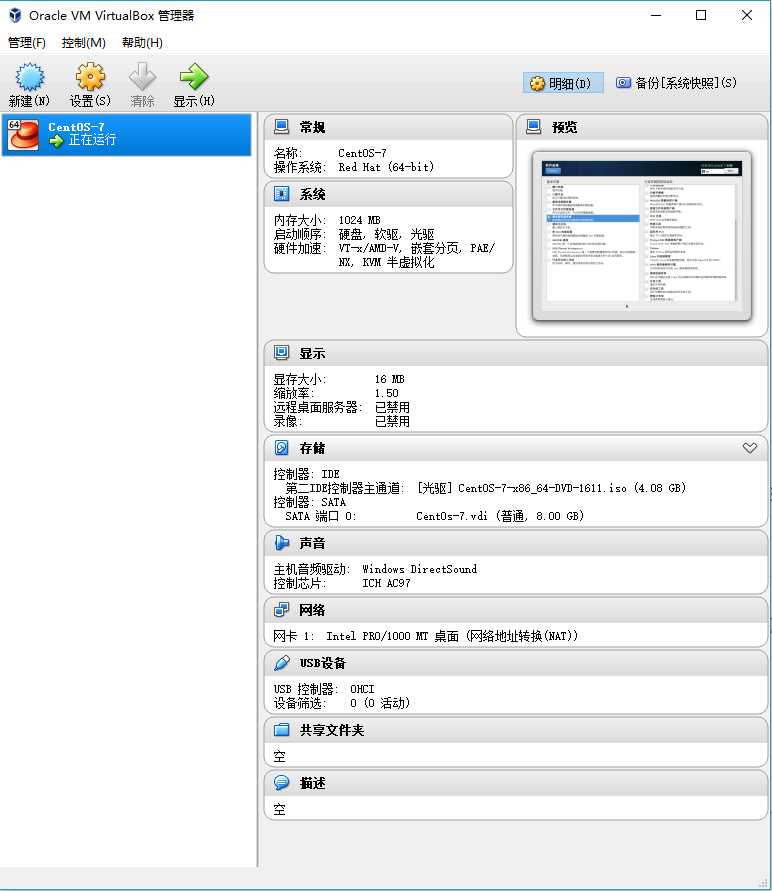This screenshot has width=772, height=891.
Task: Click the Display (显示) section icon
Action: tap(281, 353)
